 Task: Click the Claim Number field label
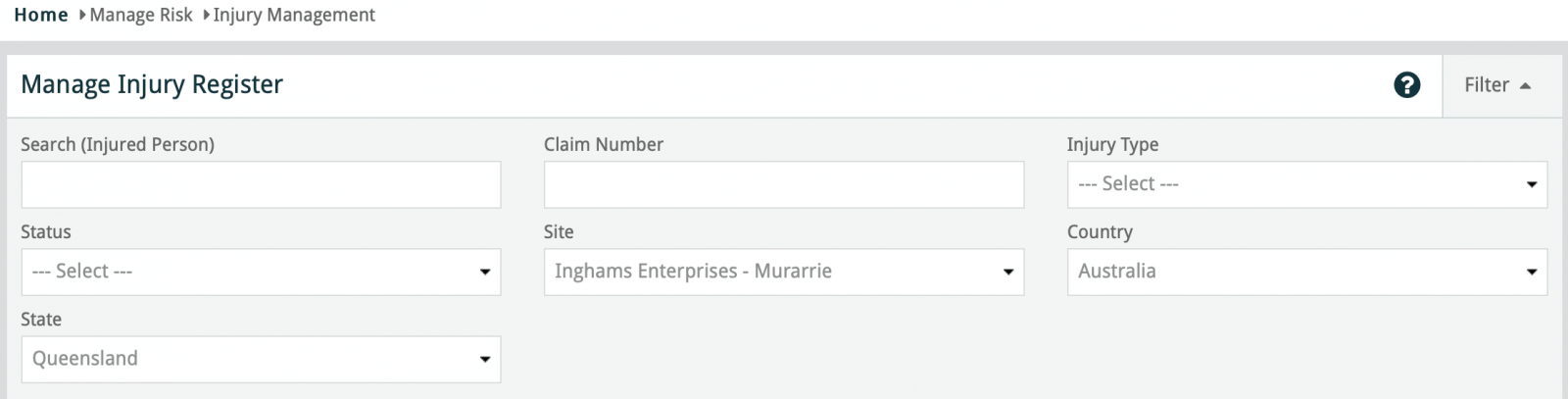(x=604, y=144)
